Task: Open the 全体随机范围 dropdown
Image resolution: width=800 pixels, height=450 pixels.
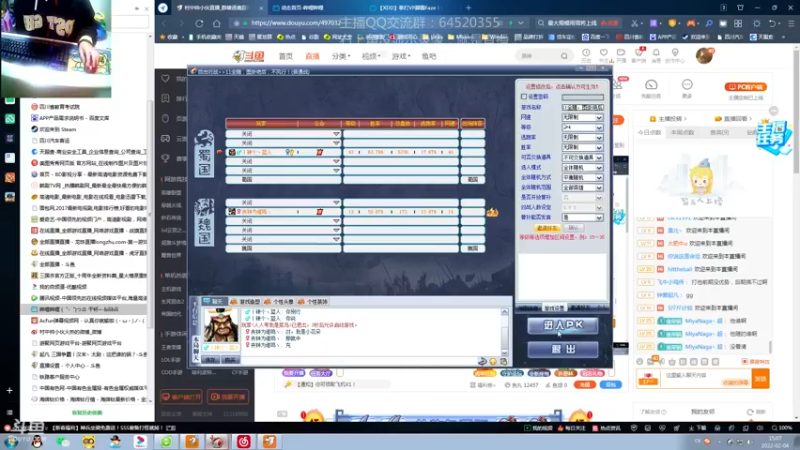Action: (x=583, y=188)
